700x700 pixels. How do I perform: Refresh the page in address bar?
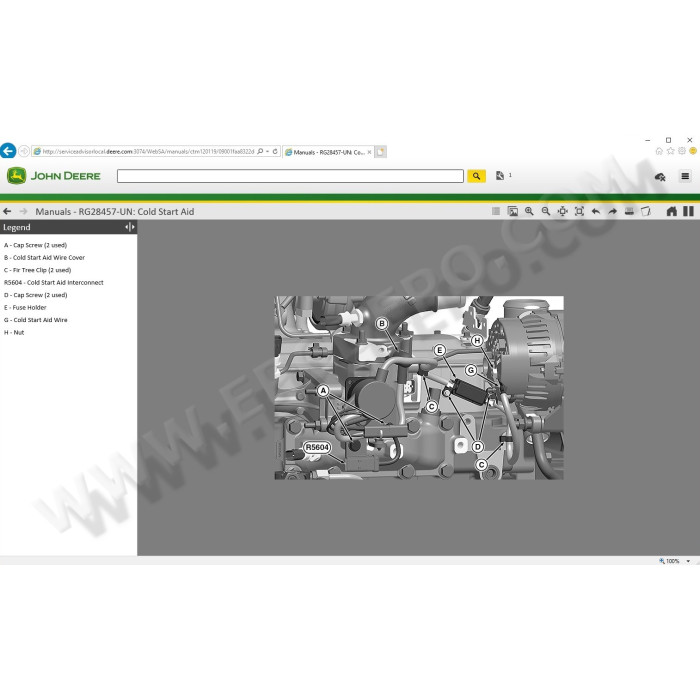(x=275, y=151)
